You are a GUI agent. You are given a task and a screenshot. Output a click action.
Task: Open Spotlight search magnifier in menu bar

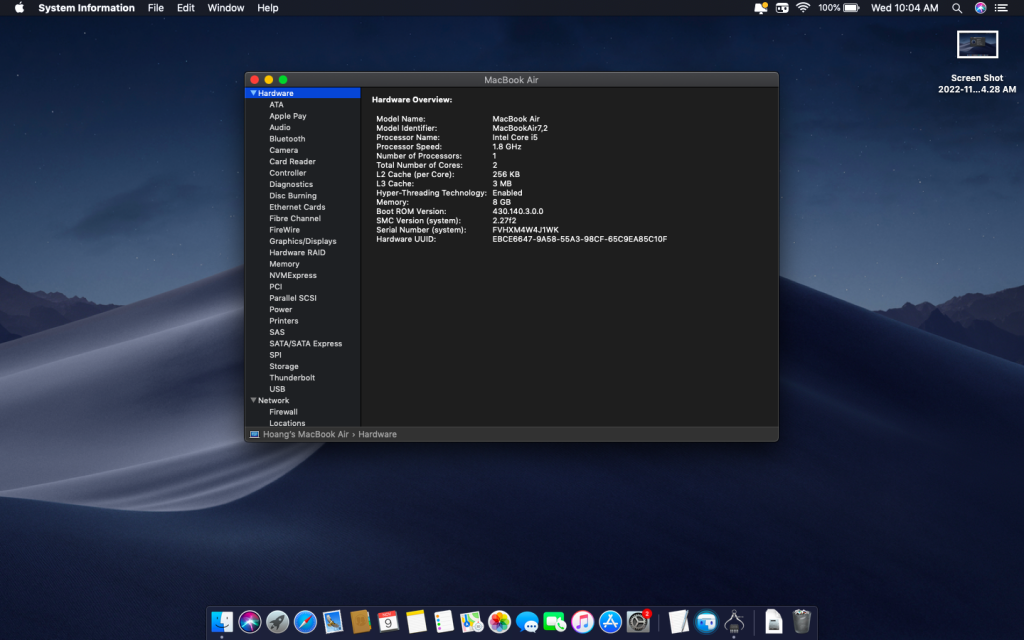[x=957, y=8]
